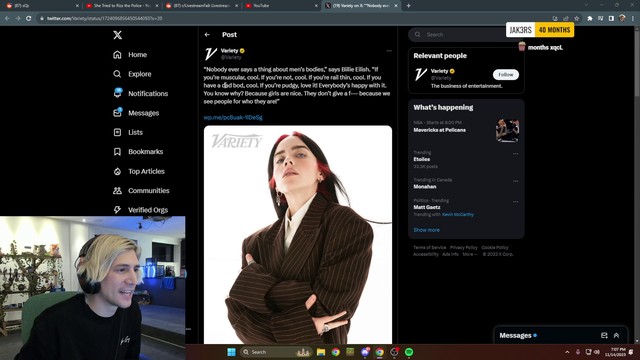This screenshot has height=360, width=640.
Task: Open the Chrome three-dot menu
Action: [633, 18]
